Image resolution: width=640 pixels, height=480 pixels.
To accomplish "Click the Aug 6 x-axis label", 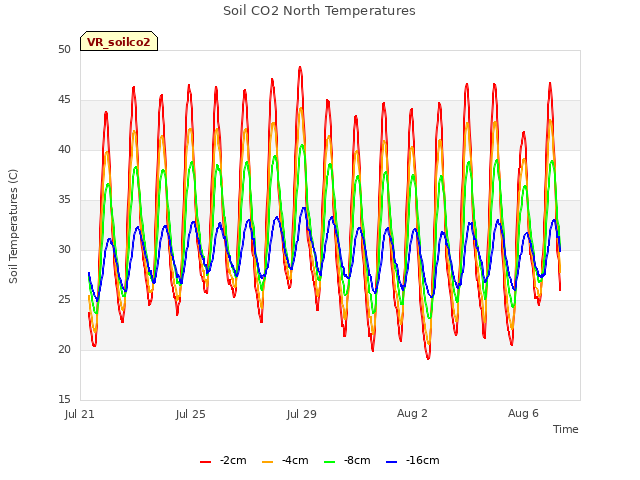I will pyautogui.click(x=523, y=413).
